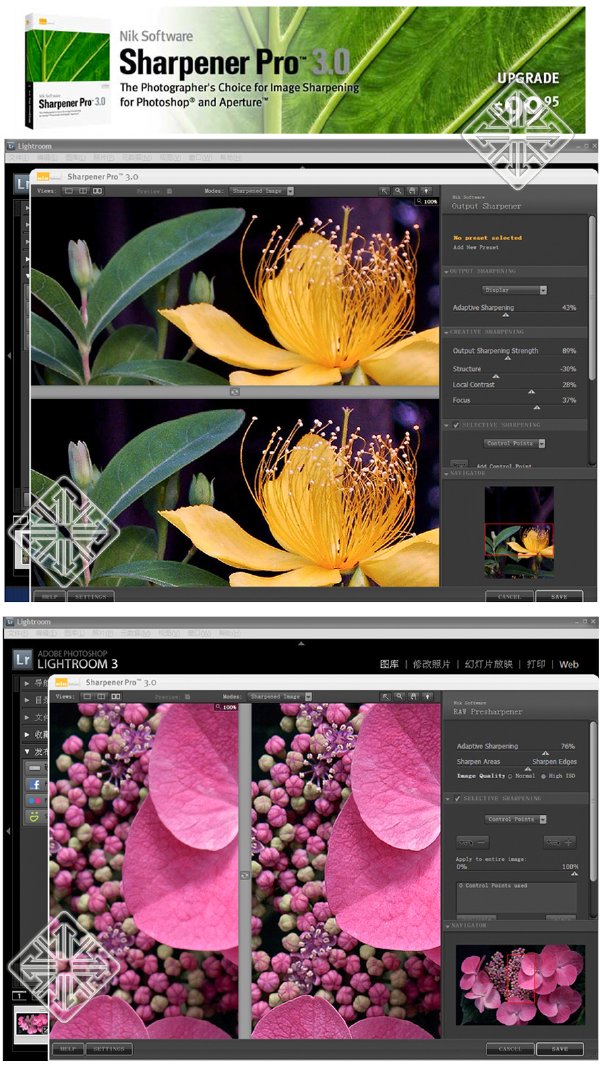Open Modes dropdown in RAW Presharpener window

[x=279, y=696]
